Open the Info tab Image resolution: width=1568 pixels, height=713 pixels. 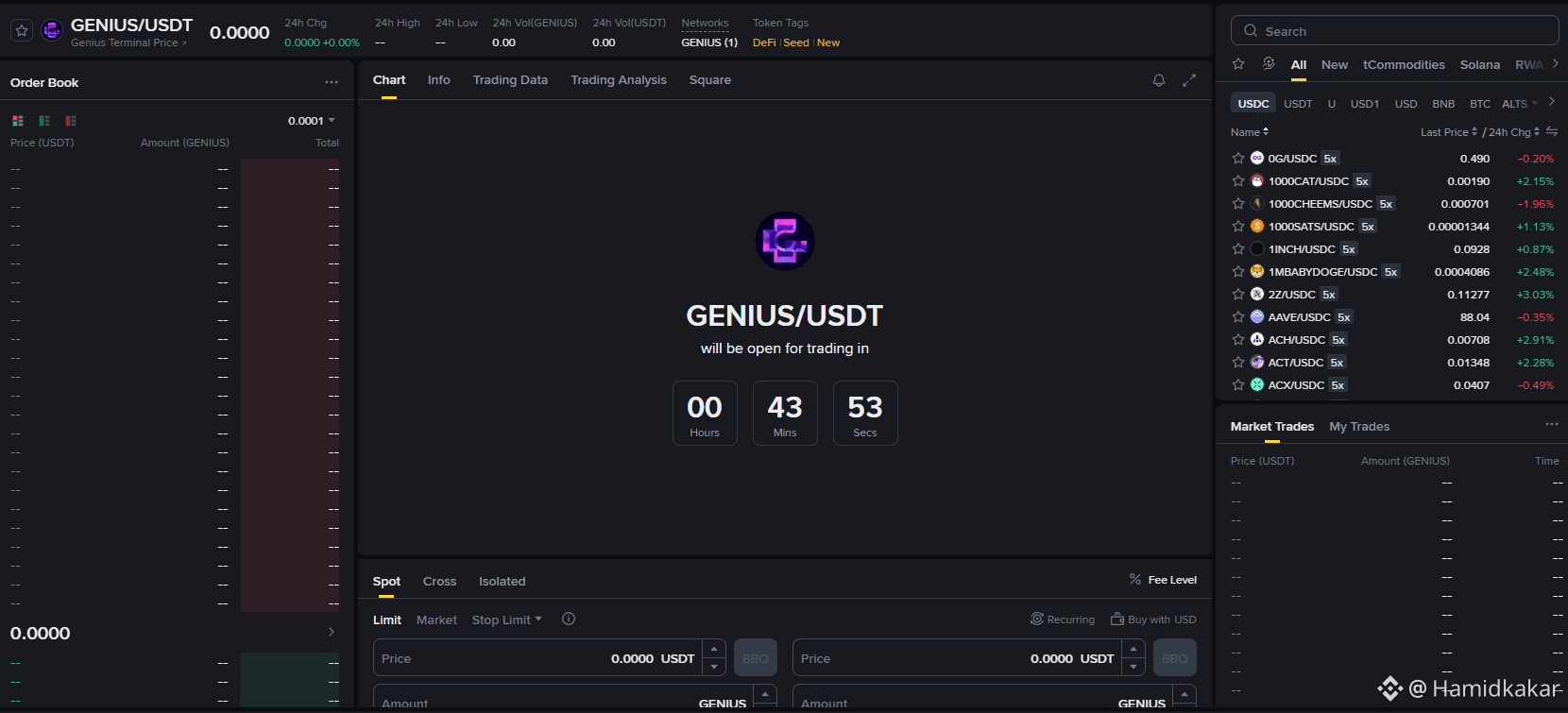pyautogui.click(x=438, y=80)
